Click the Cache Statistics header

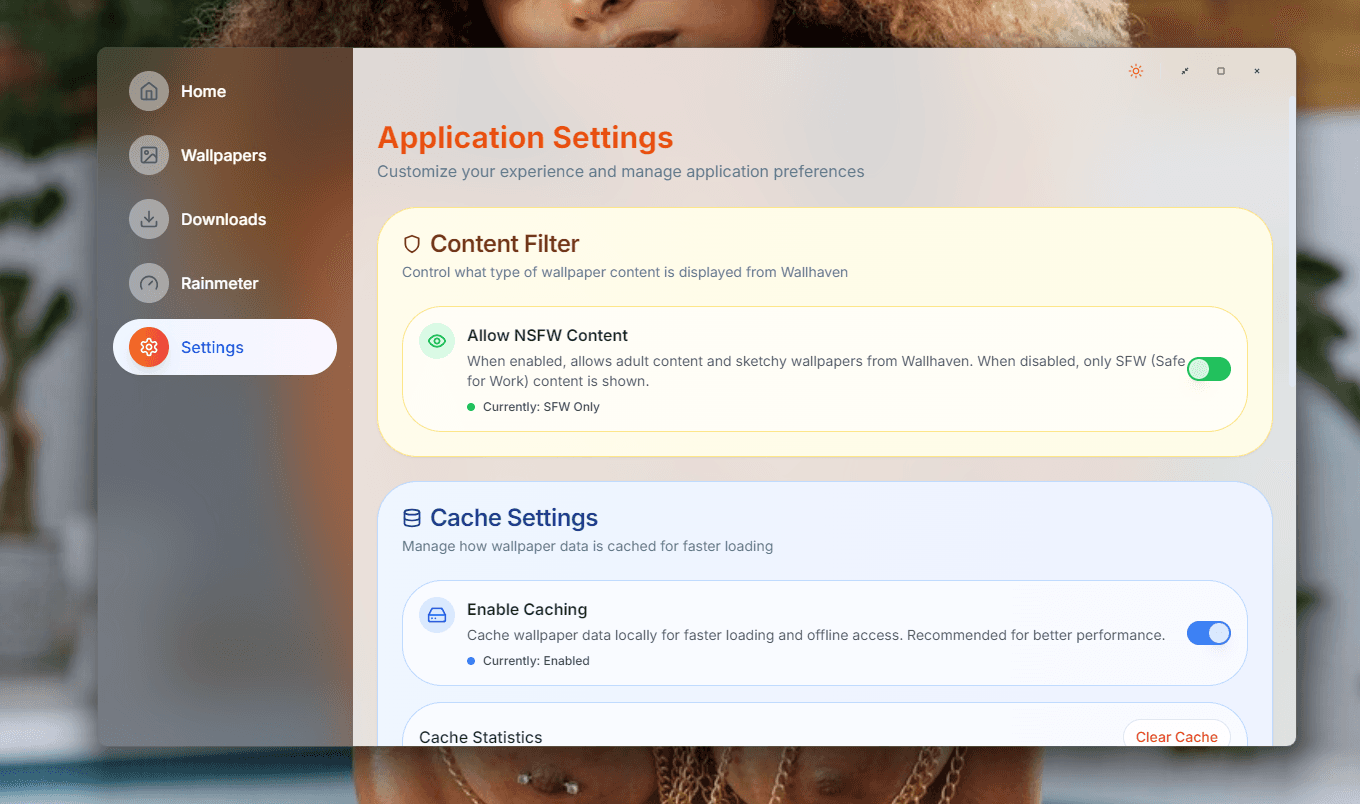tap(481, 737)
